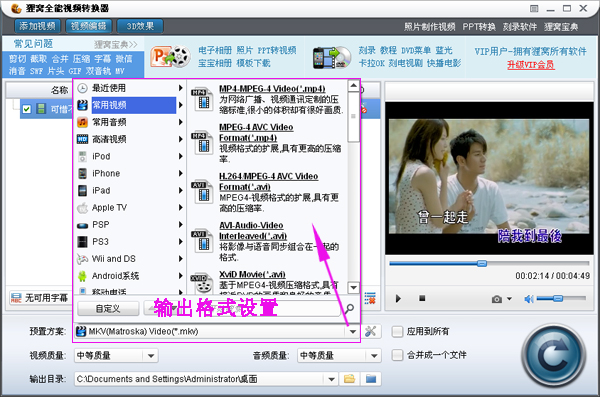
Task: Click the 添加视频 button
Action: pos(37,26)
